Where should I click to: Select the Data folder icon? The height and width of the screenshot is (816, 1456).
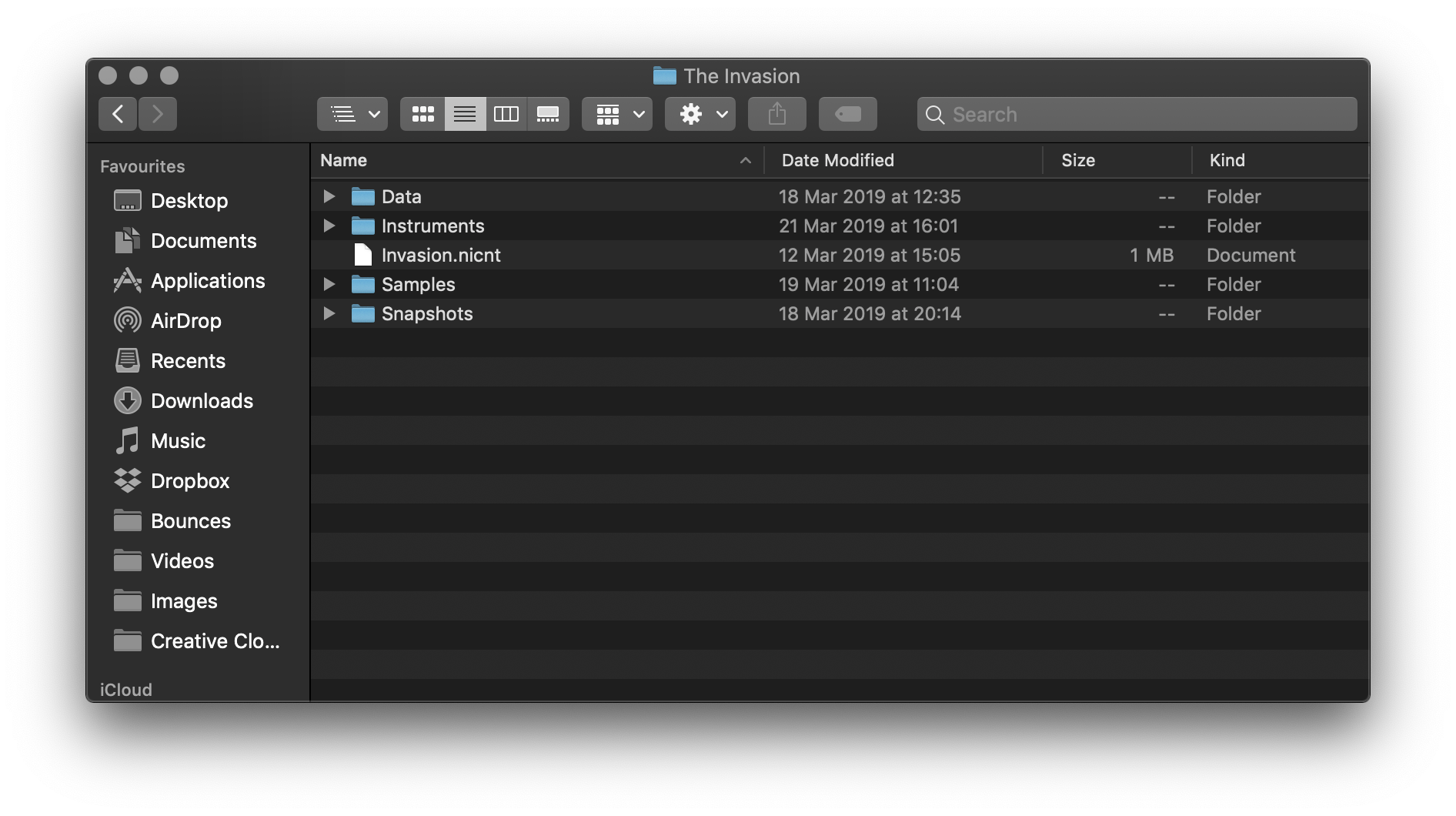click(x=362, y=196)
